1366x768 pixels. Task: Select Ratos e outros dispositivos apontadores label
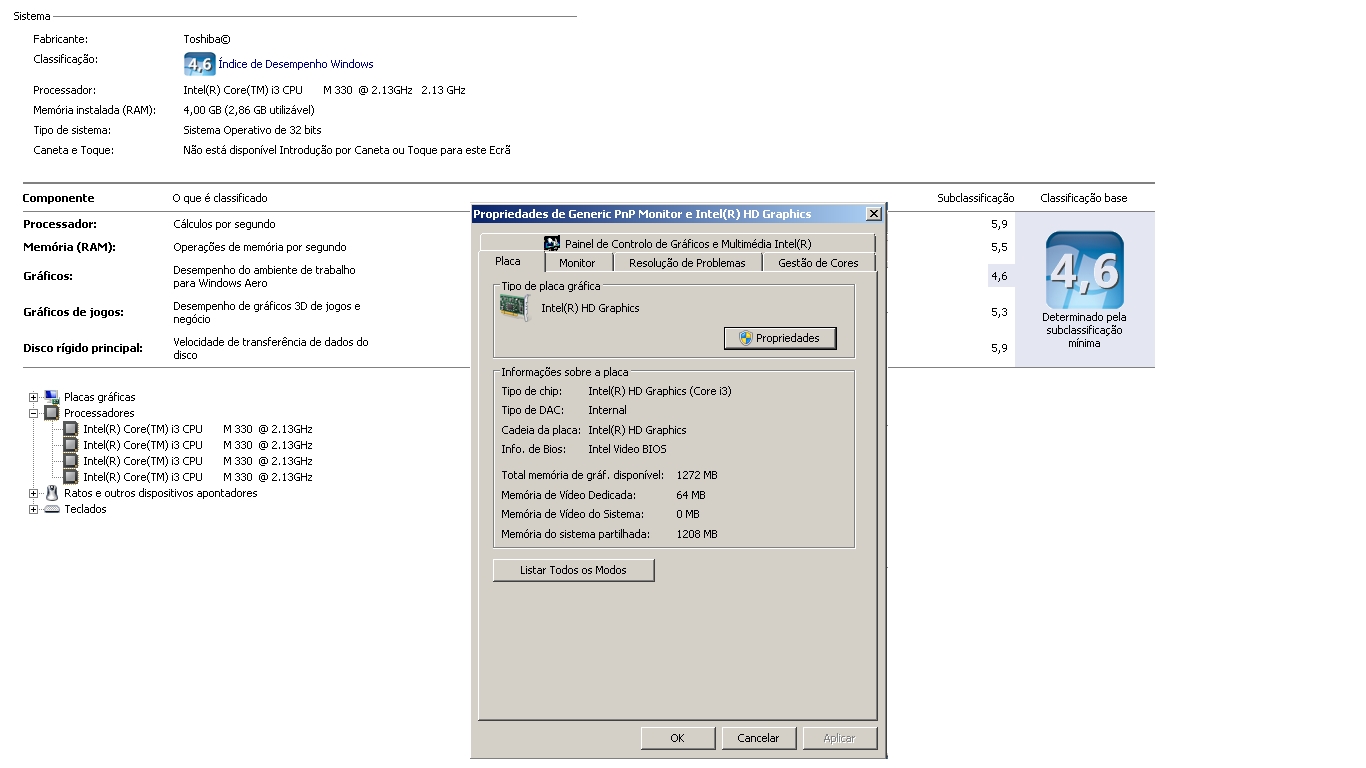[x=161, y=493]
